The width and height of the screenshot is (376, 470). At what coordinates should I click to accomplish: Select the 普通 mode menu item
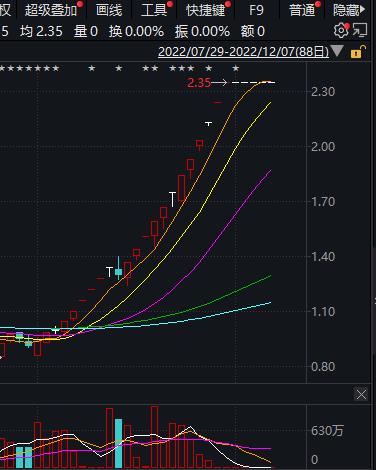[x=302, y=10]
